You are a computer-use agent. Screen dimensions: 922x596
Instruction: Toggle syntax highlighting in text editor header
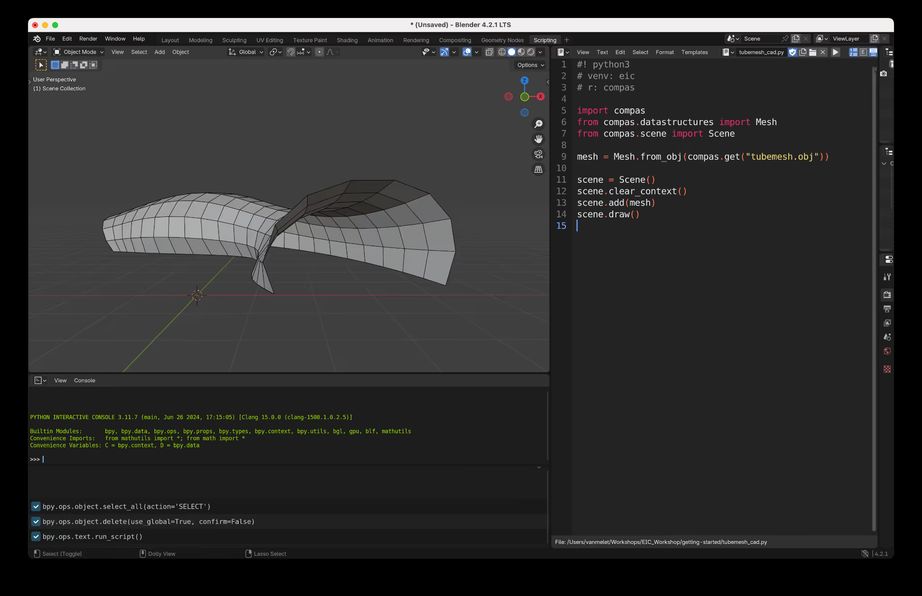[873, 52]
